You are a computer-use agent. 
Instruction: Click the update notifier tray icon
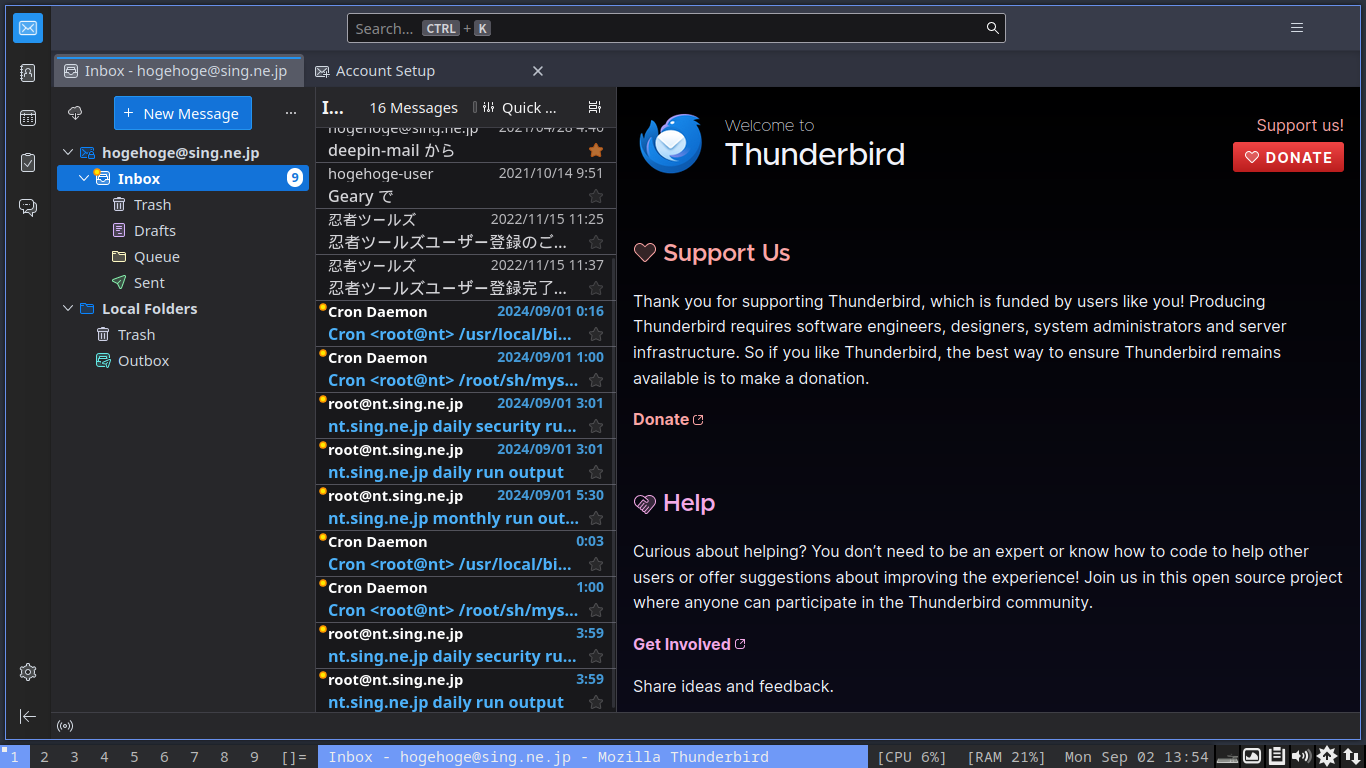coord(1327,756)
